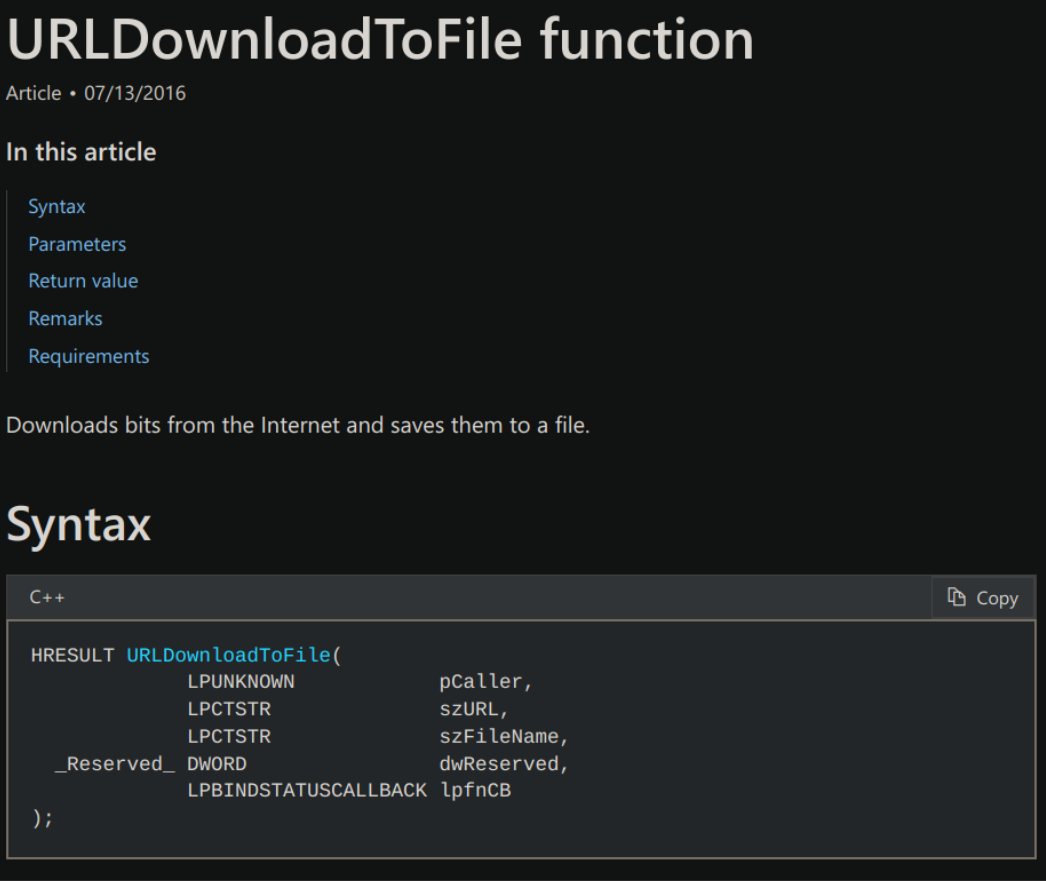Click the LPBINDSTATUSCALLBACK type in code
1046x881 pixels.
click(x=307, y=791)
